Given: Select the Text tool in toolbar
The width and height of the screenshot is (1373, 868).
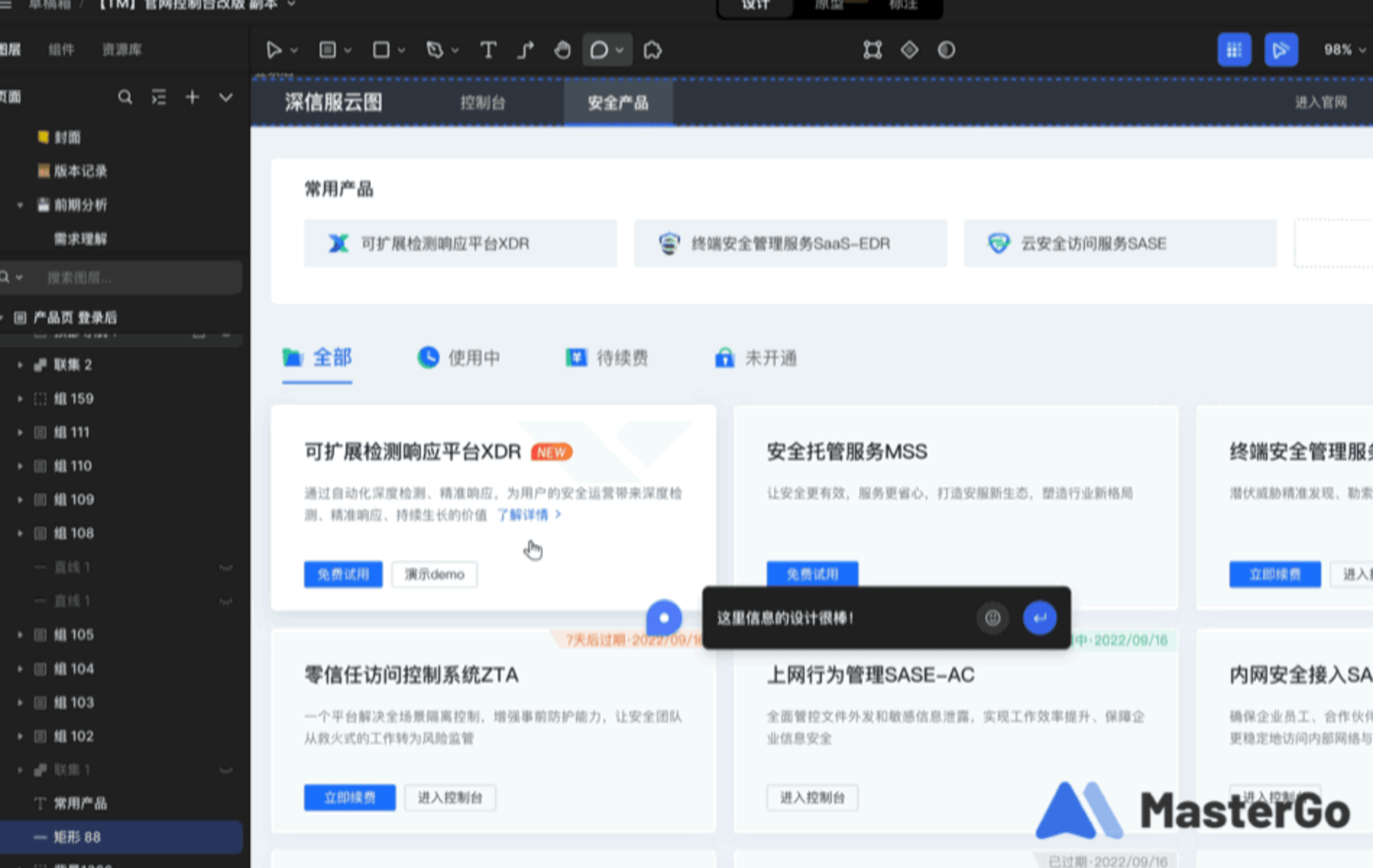Looking at the screenshot, I should point(488,50).
